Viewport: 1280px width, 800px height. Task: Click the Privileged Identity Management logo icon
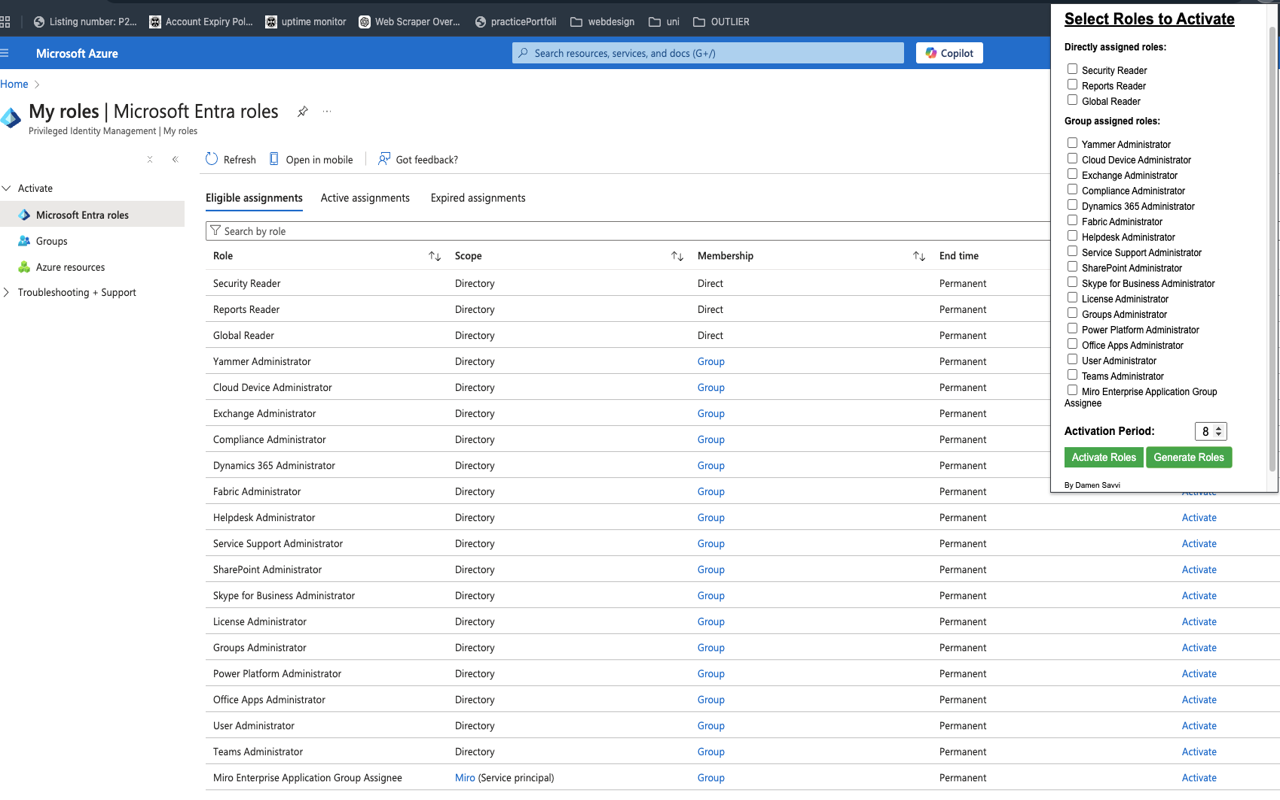pos(11,118)
